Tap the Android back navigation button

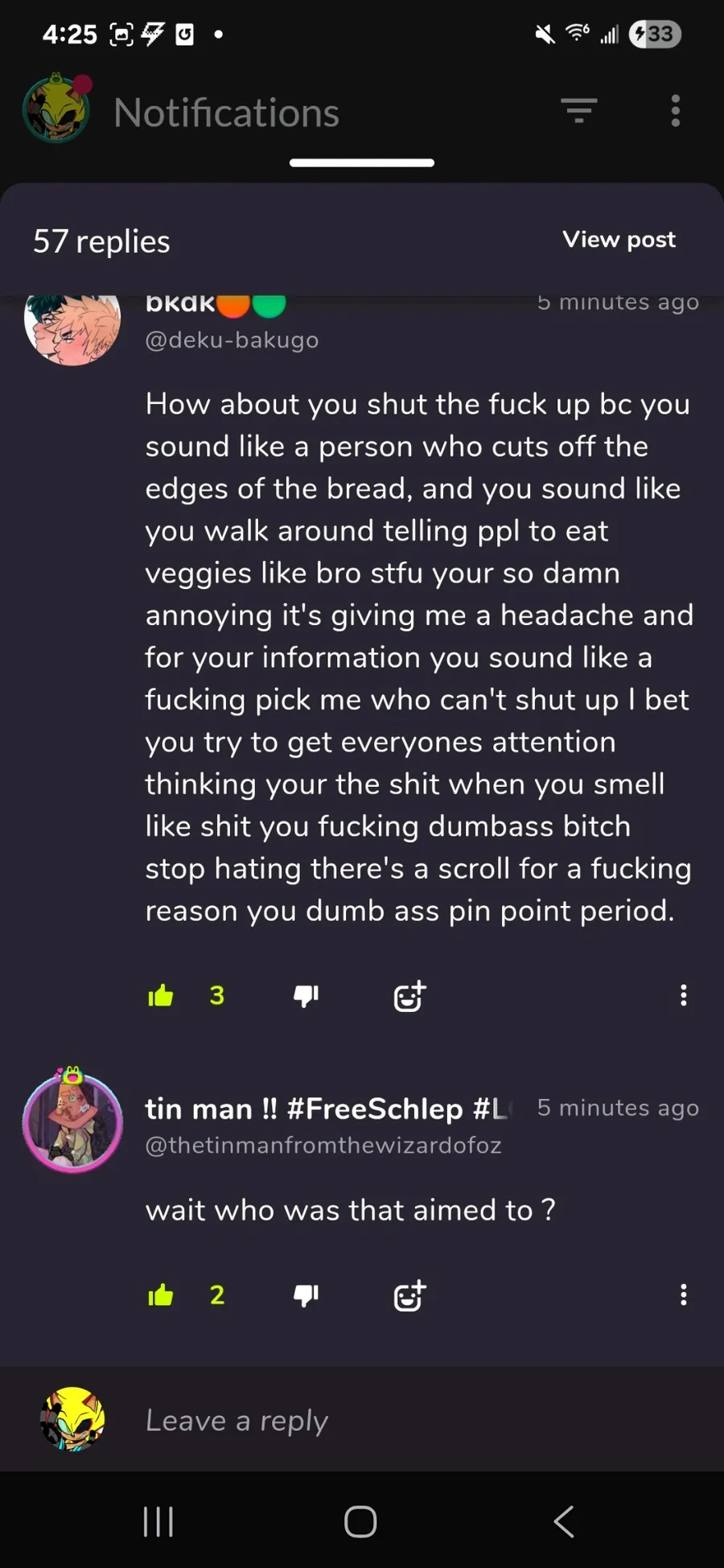click(x=564, y=1521)
